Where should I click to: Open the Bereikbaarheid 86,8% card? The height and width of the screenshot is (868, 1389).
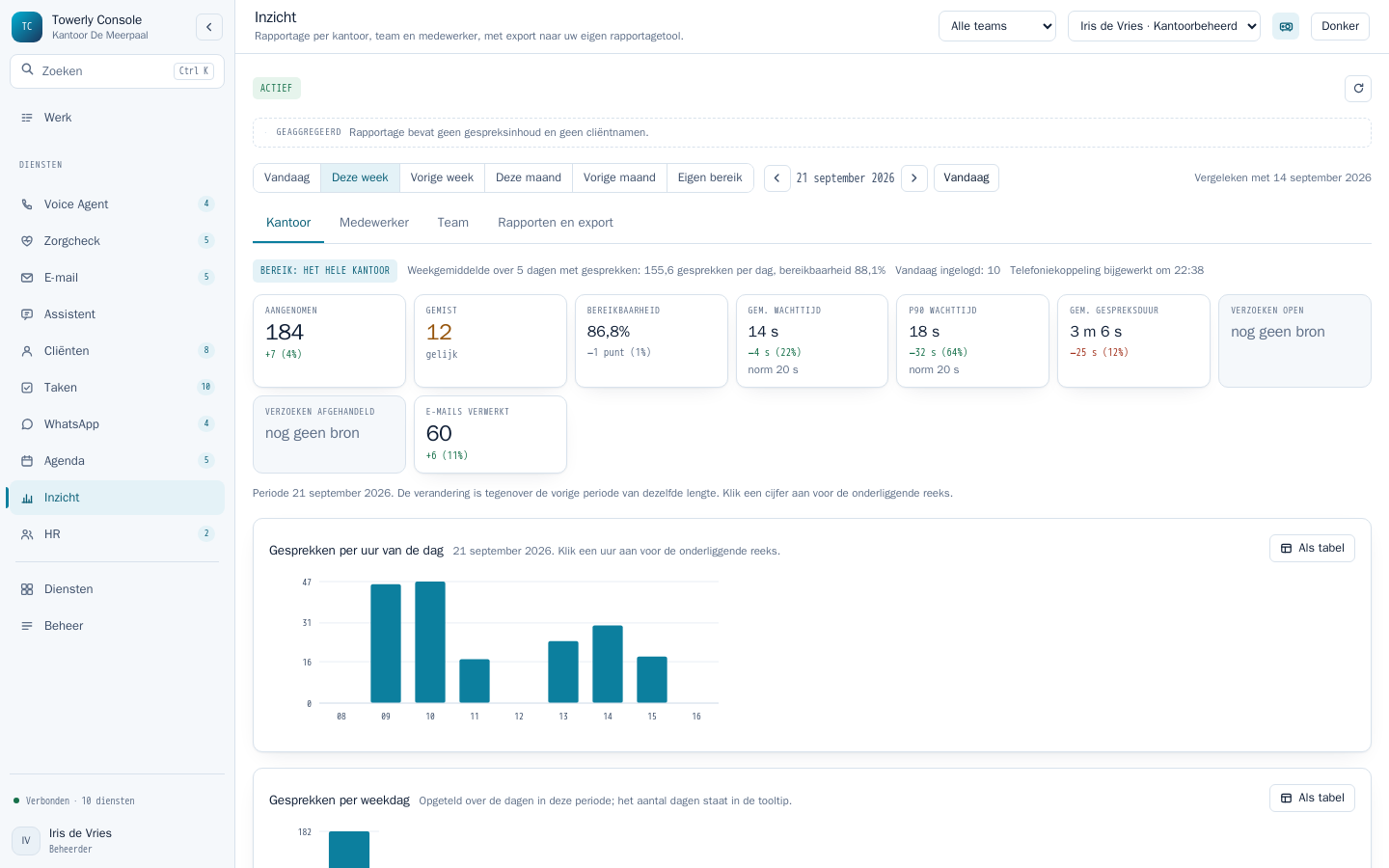point(651,341)
